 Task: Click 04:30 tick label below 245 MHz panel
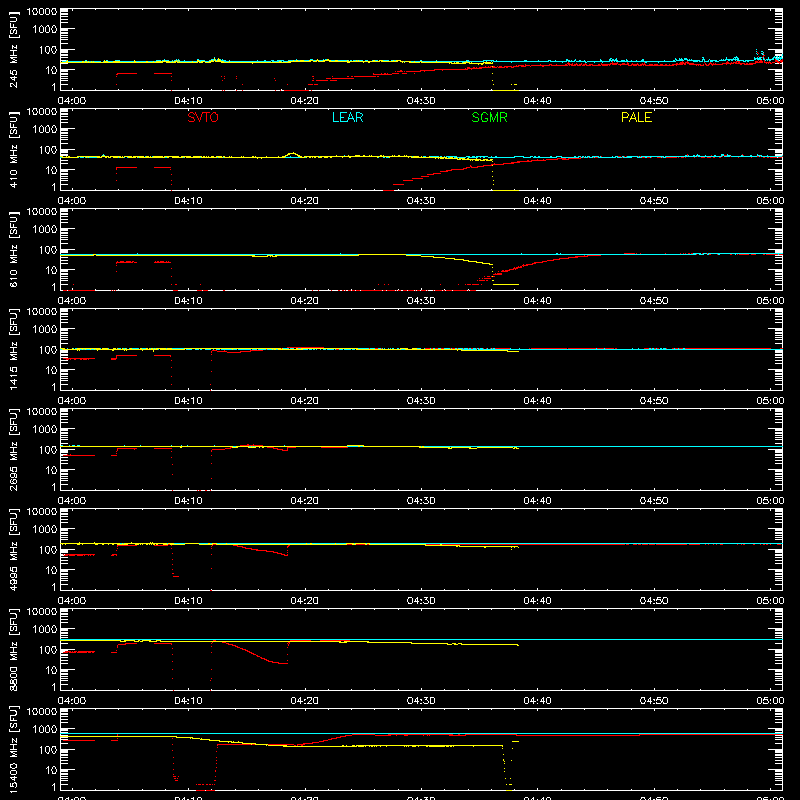click(x=421, y=101)
